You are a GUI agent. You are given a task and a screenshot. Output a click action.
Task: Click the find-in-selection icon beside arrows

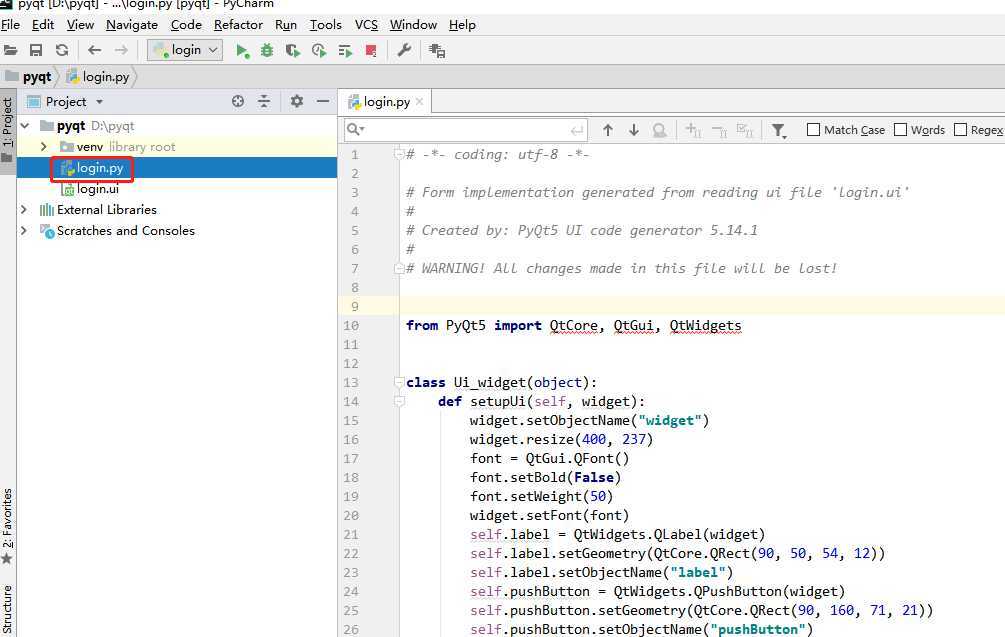[660, 130]
